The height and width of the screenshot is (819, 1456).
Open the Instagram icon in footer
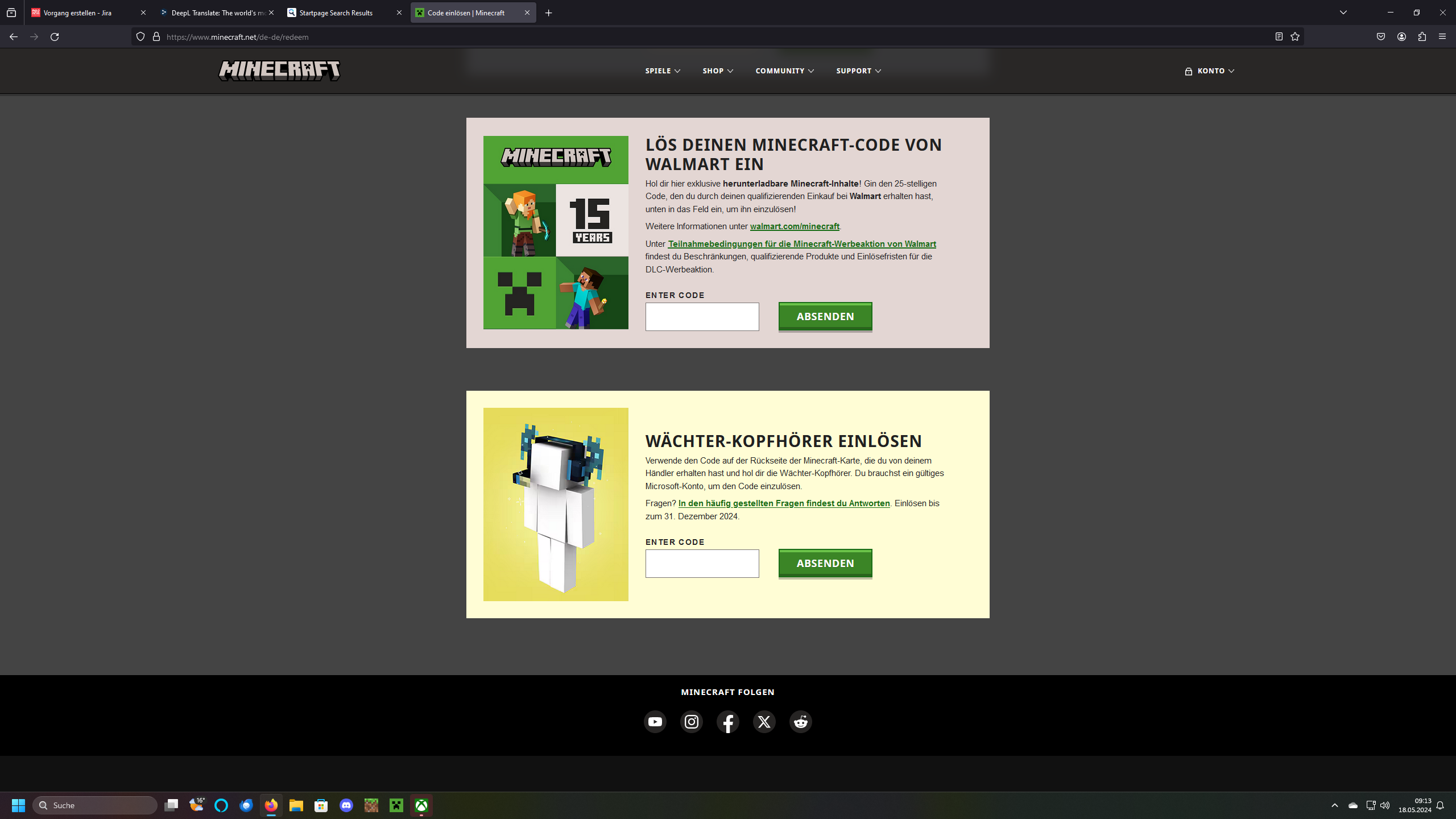click(691, 722)
